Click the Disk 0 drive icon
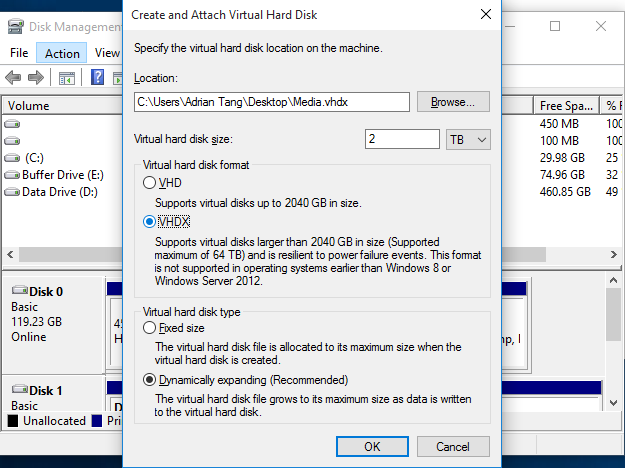 (20, 290)
